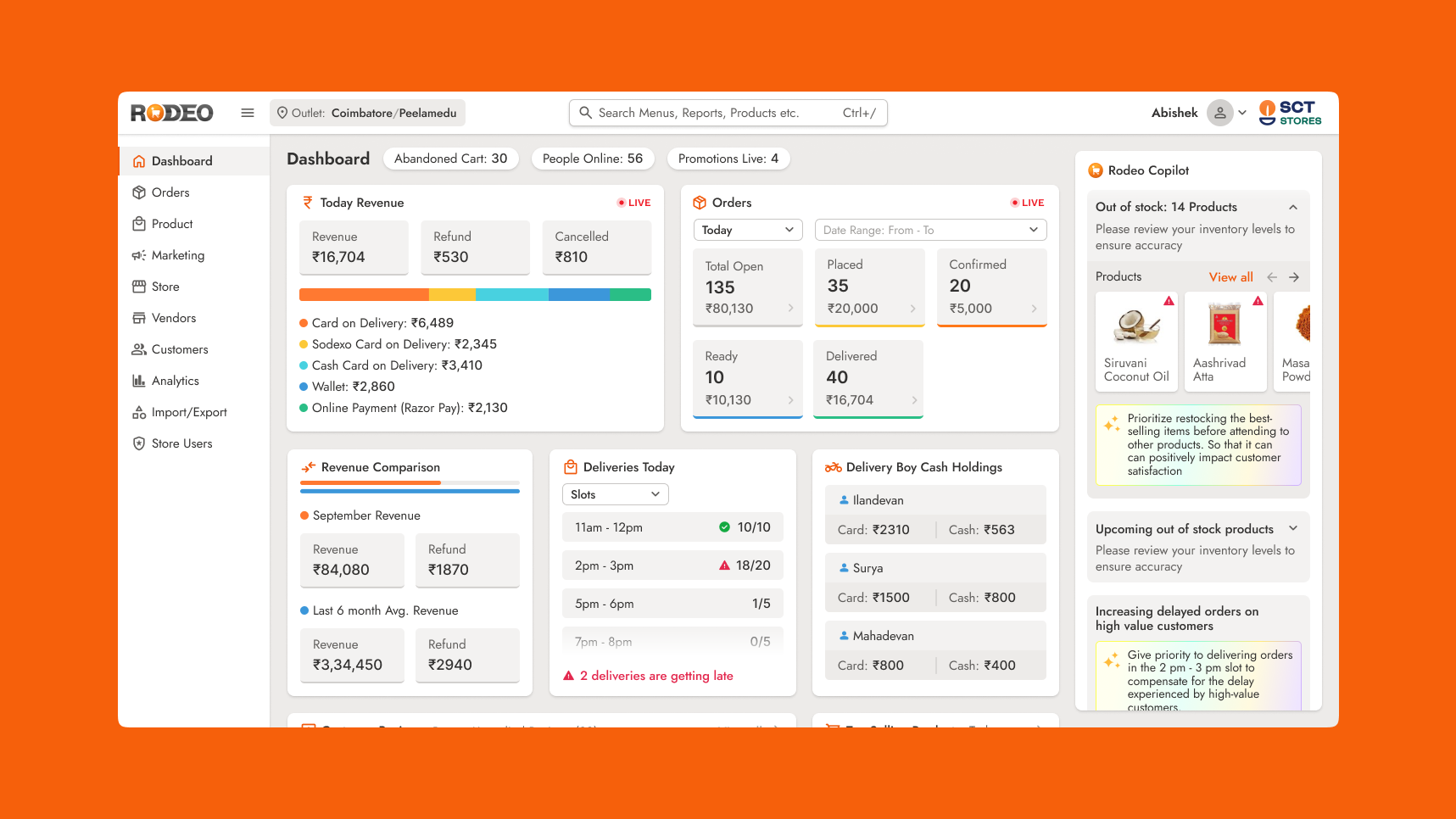Show next out-of-stock products arrow
This screenshot has height=819, width=1456.
(x=1294, y=277)
